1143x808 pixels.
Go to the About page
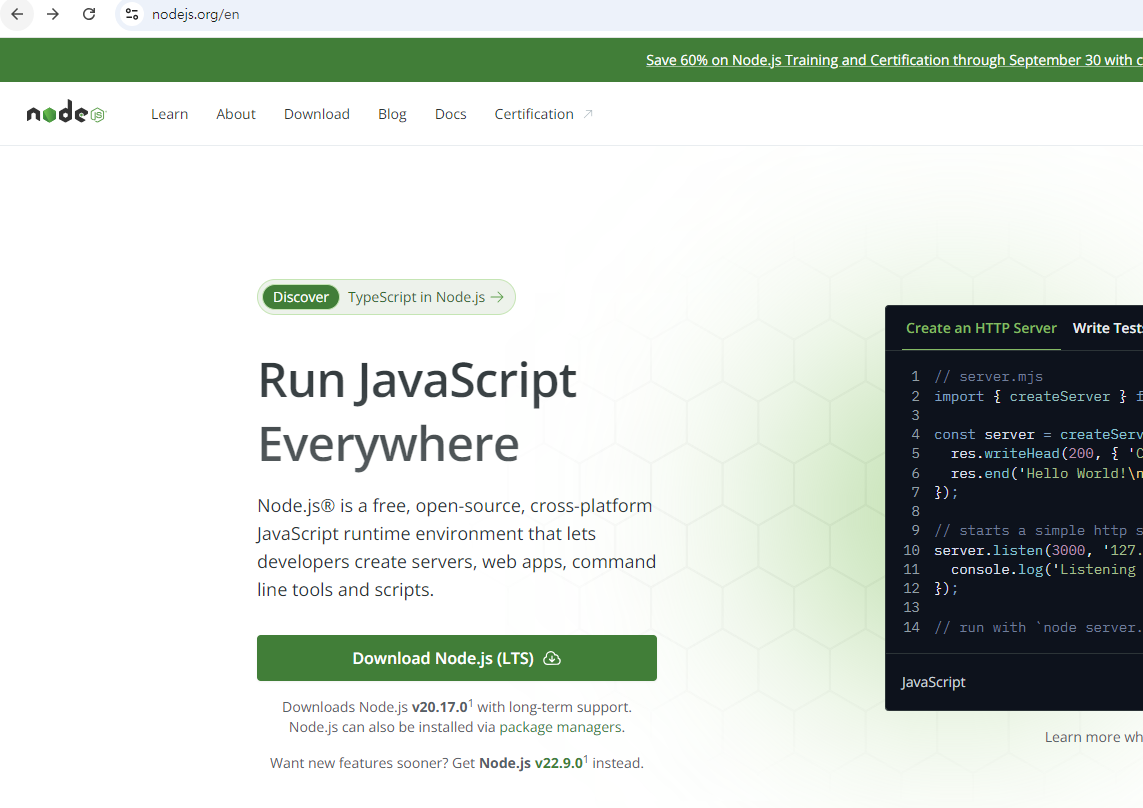pos(236,114)
